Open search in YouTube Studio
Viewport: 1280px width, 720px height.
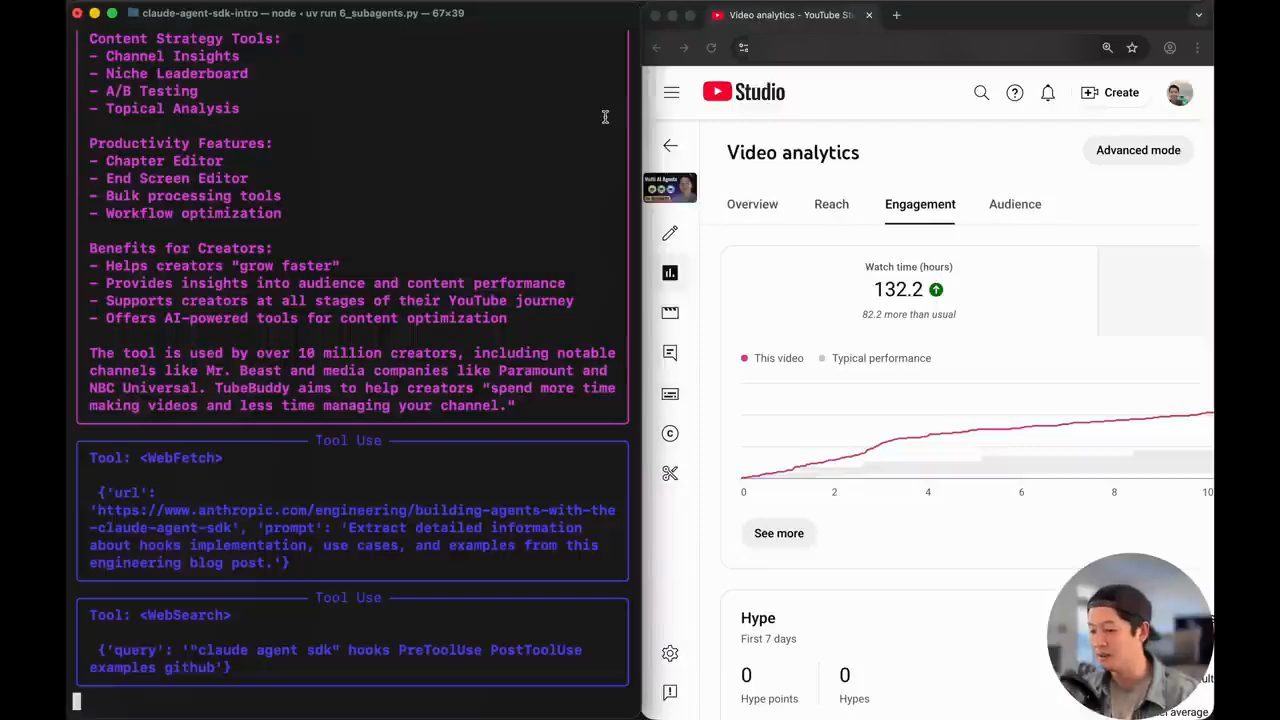click(x=981, y=93)
